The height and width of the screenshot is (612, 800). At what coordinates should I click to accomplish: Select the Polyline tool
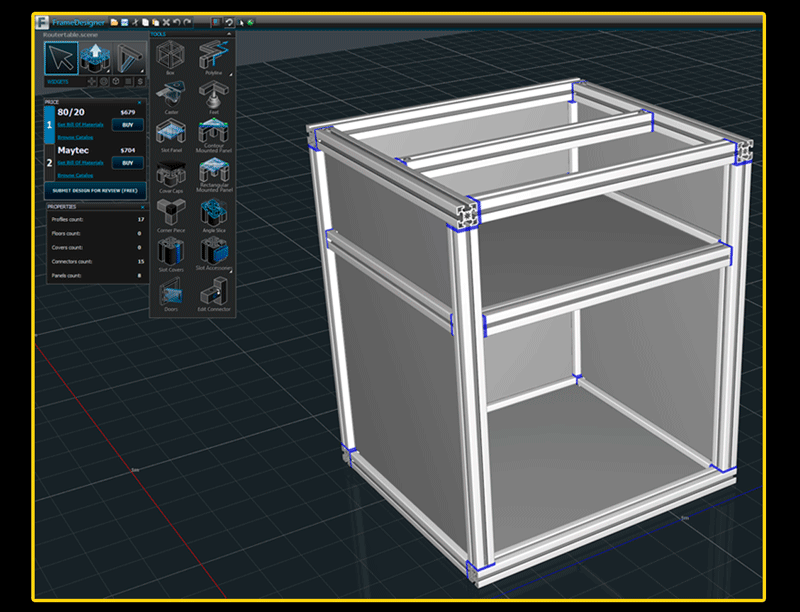click(x=212, y=57)
